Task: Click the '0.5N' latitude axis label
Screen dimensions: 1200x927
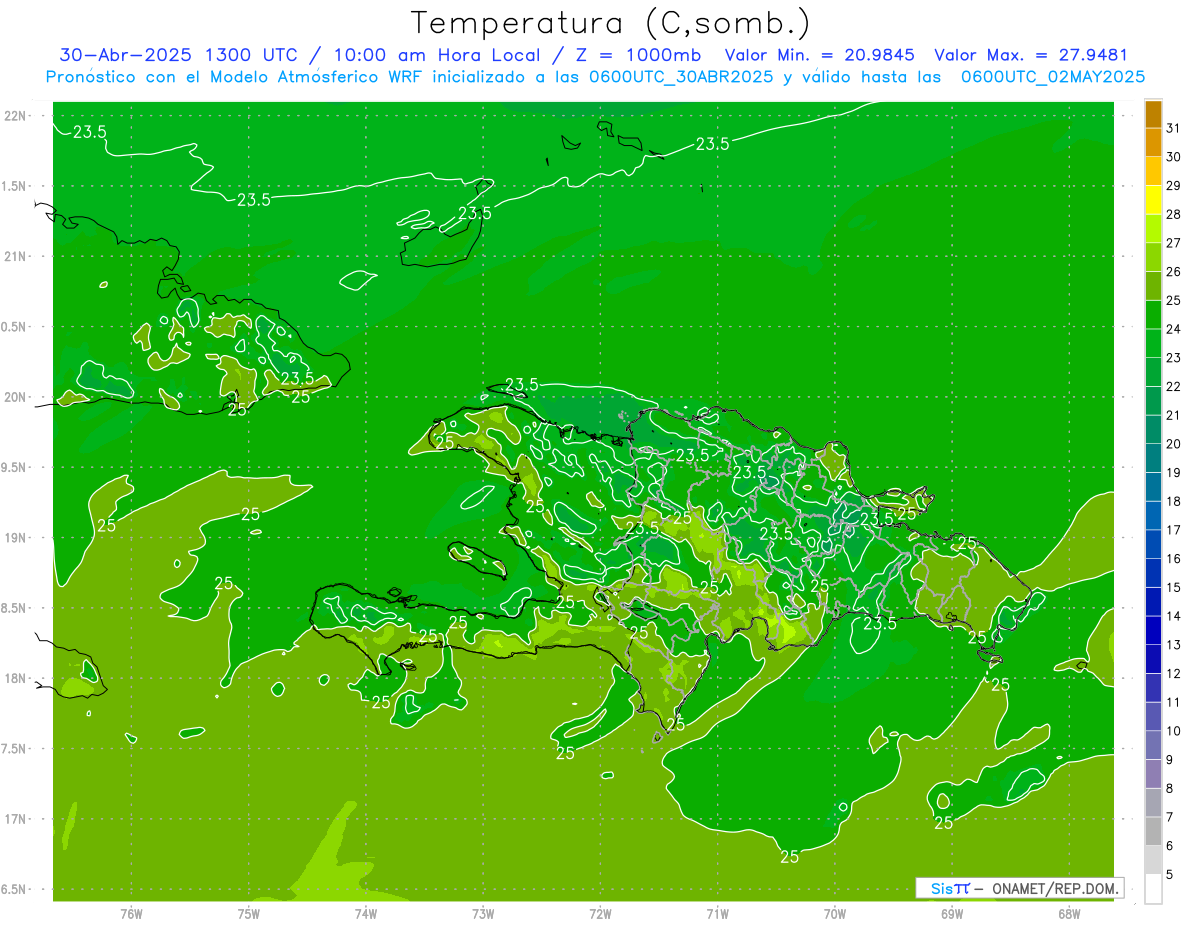Action: (x=15, y=327)
